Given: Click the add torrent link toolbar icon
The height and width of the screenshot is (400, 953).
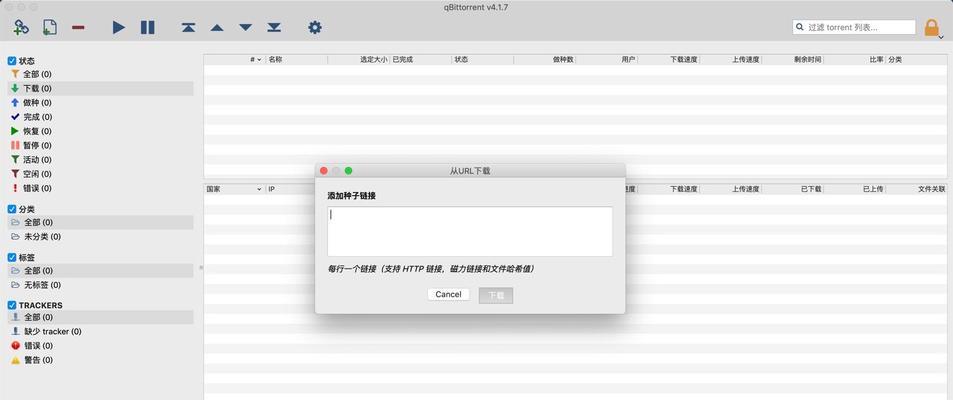Looking at the screenshot, I should 21,27.
